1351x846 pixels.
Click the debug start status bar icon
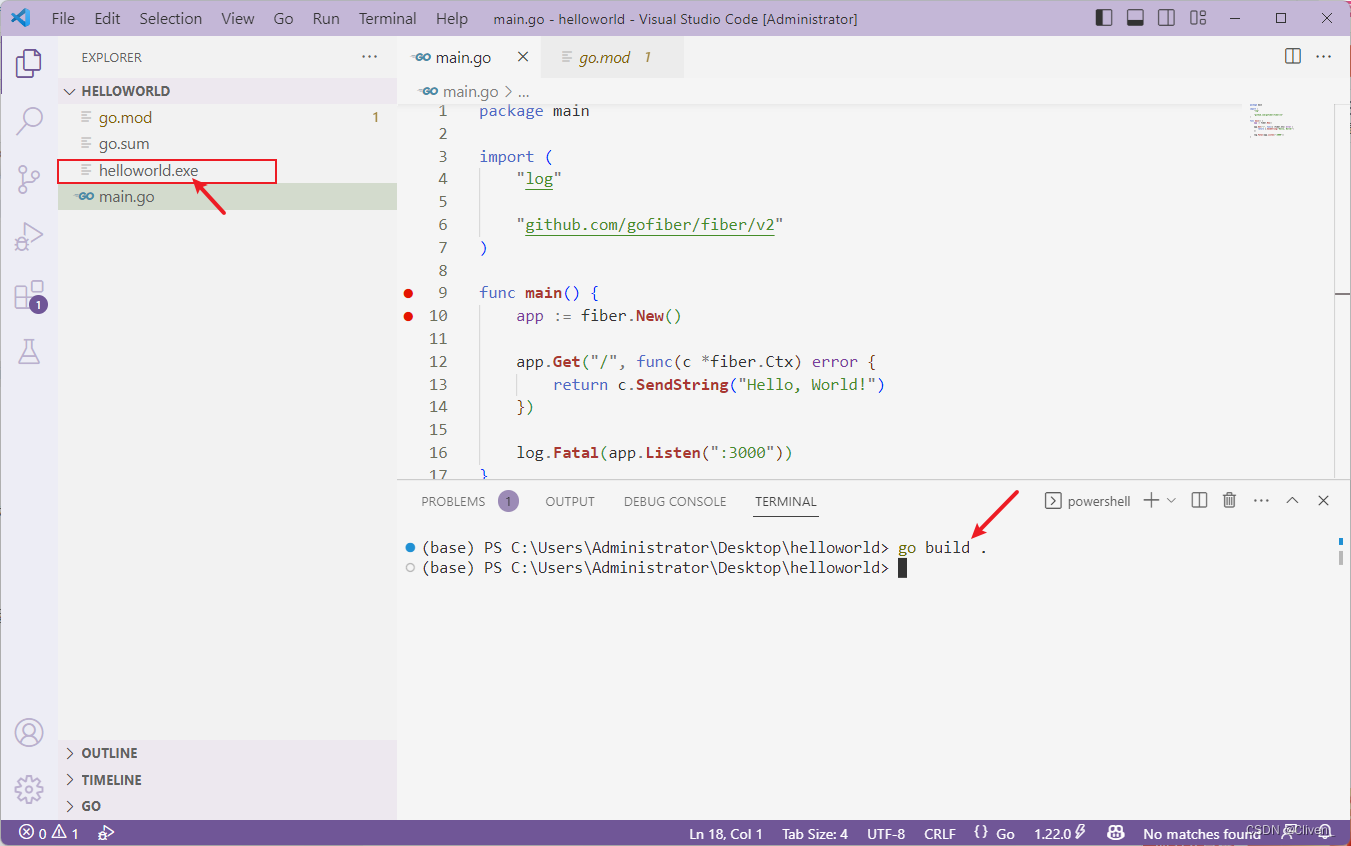(106, 834)
